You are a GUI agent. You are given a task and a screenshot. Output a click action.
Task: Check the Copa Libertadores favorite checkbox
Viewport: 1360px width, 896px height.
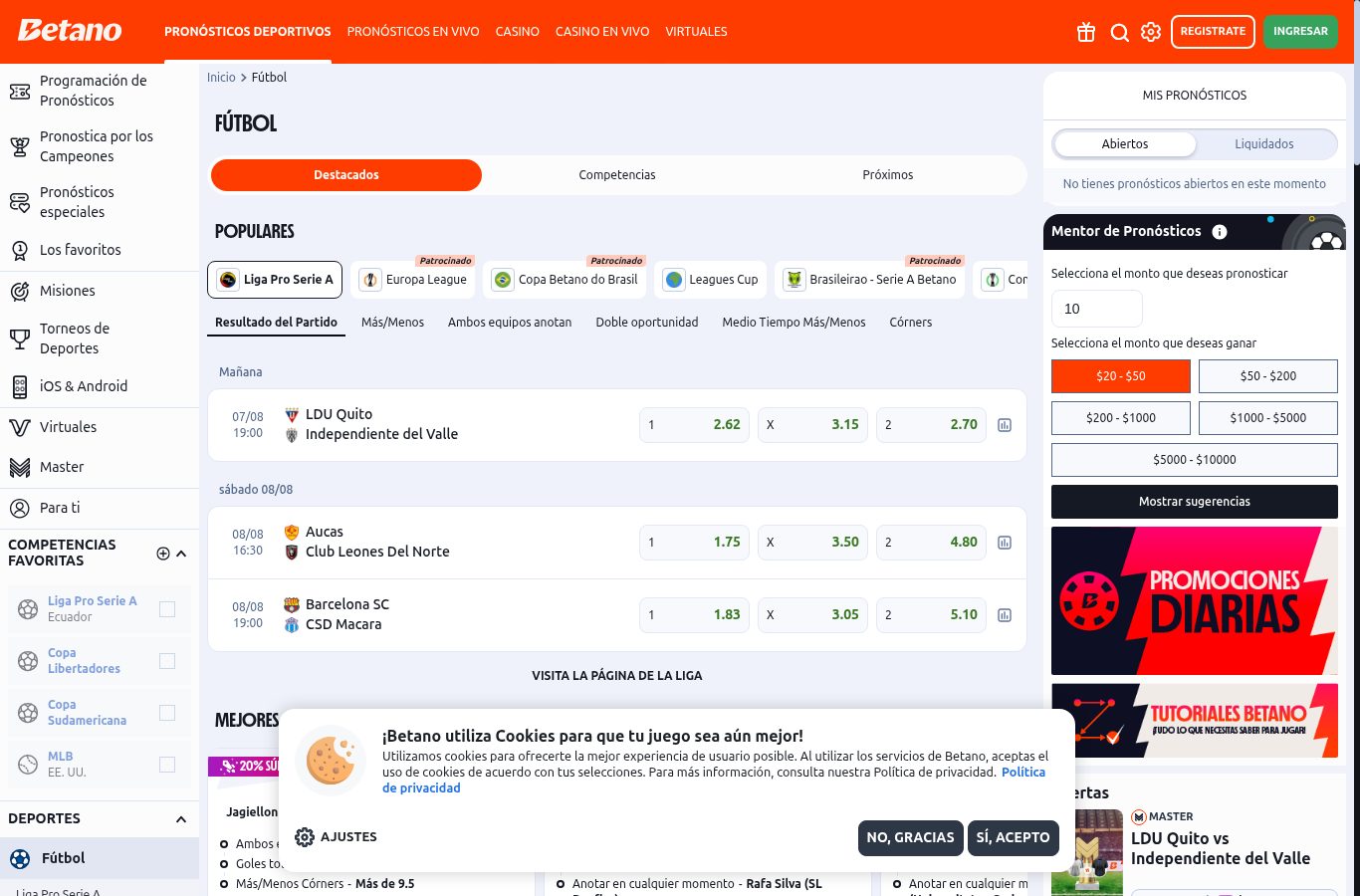(167, 661)
